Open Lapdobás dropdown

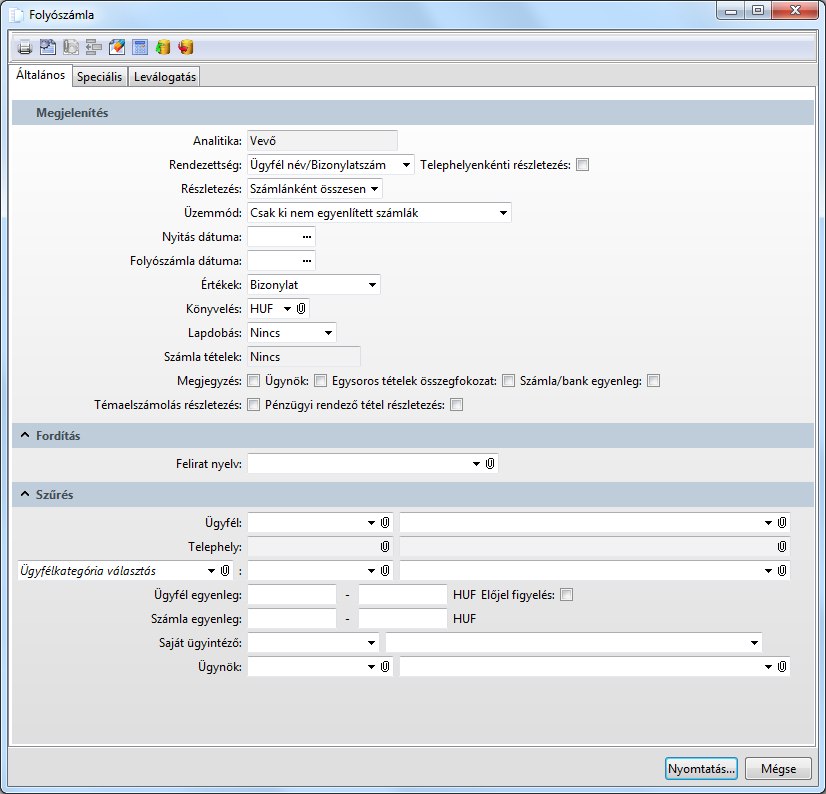point(328,333)
